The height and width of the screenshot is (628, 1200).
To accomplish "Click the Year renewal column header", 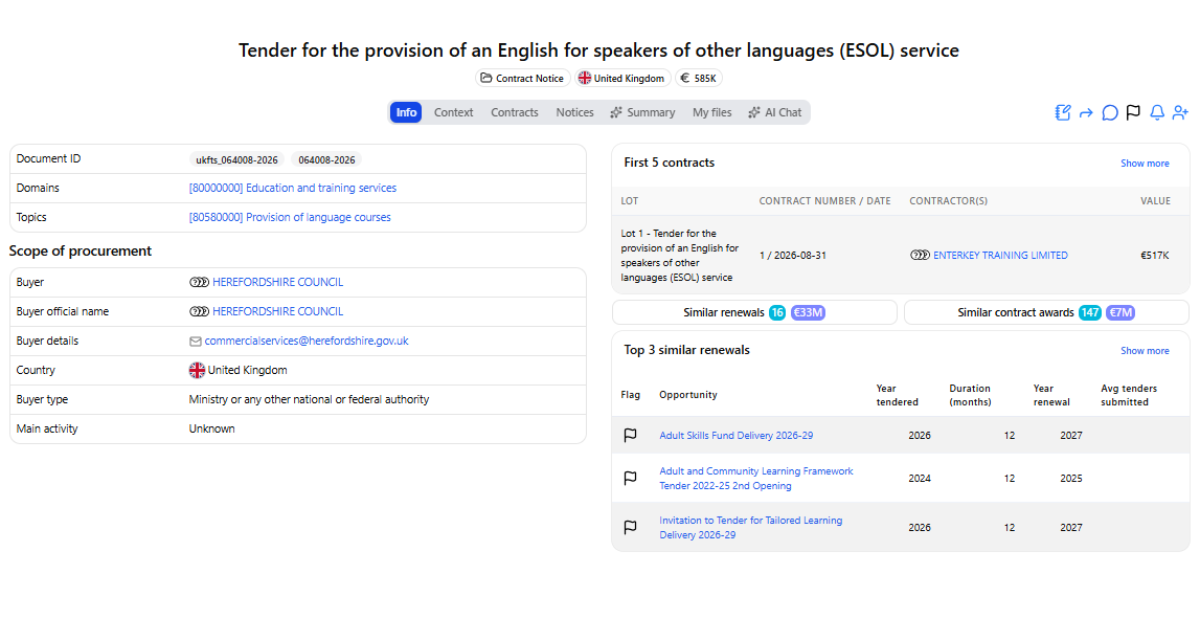I will [x=1052, y=395].
